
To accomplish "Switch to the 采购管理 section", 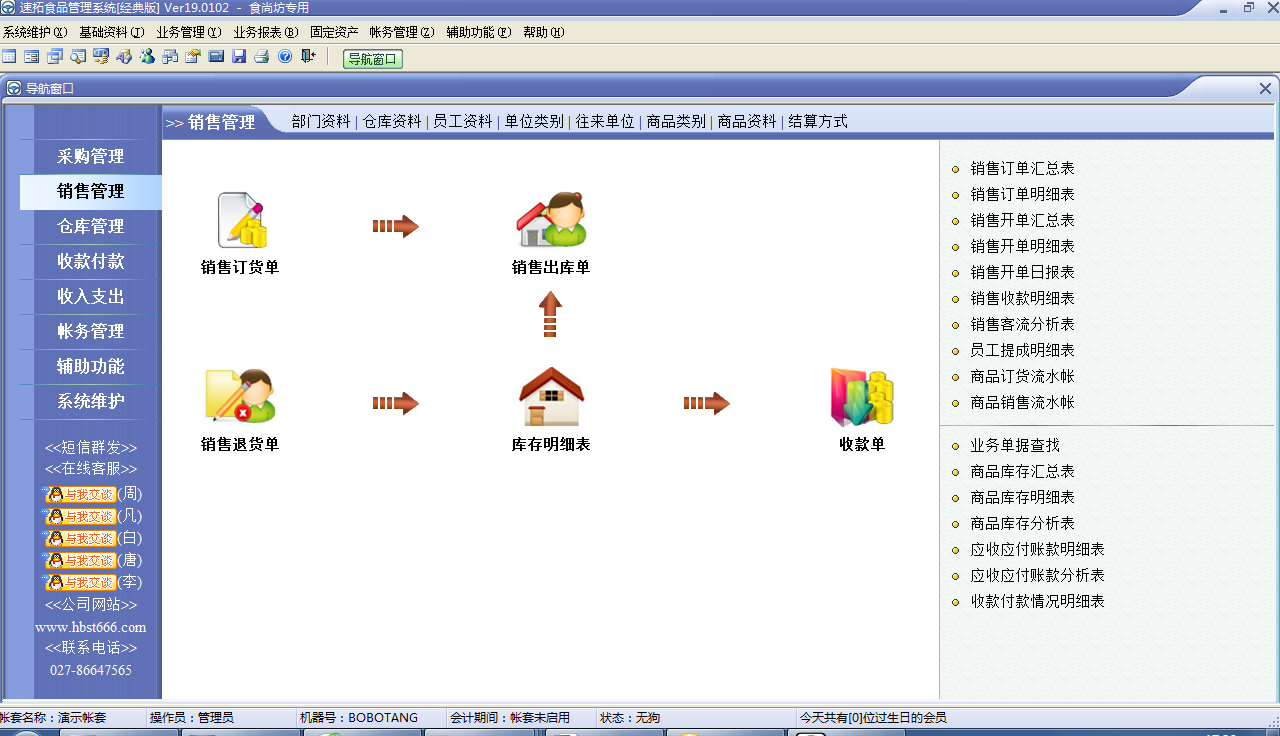I will tap(90, 156).
